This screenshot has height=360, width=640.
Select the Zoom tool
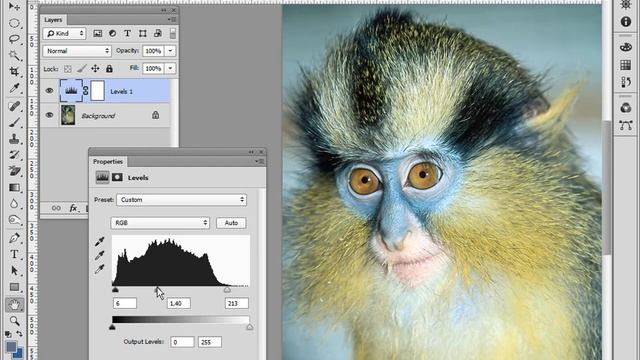tap(14, 321)
